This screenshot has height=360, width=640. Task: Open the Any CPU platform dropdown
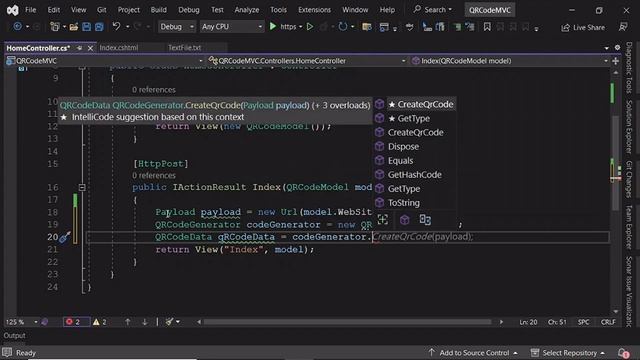[x=232, y=27]
